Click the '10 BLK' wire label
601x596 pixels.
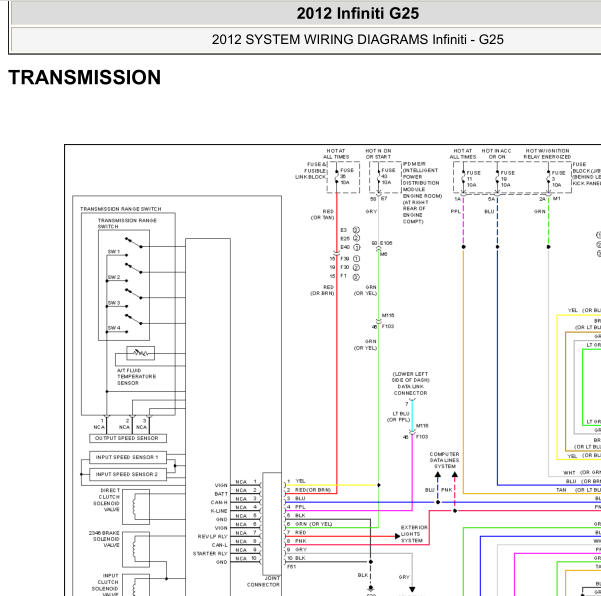[296, 558]
